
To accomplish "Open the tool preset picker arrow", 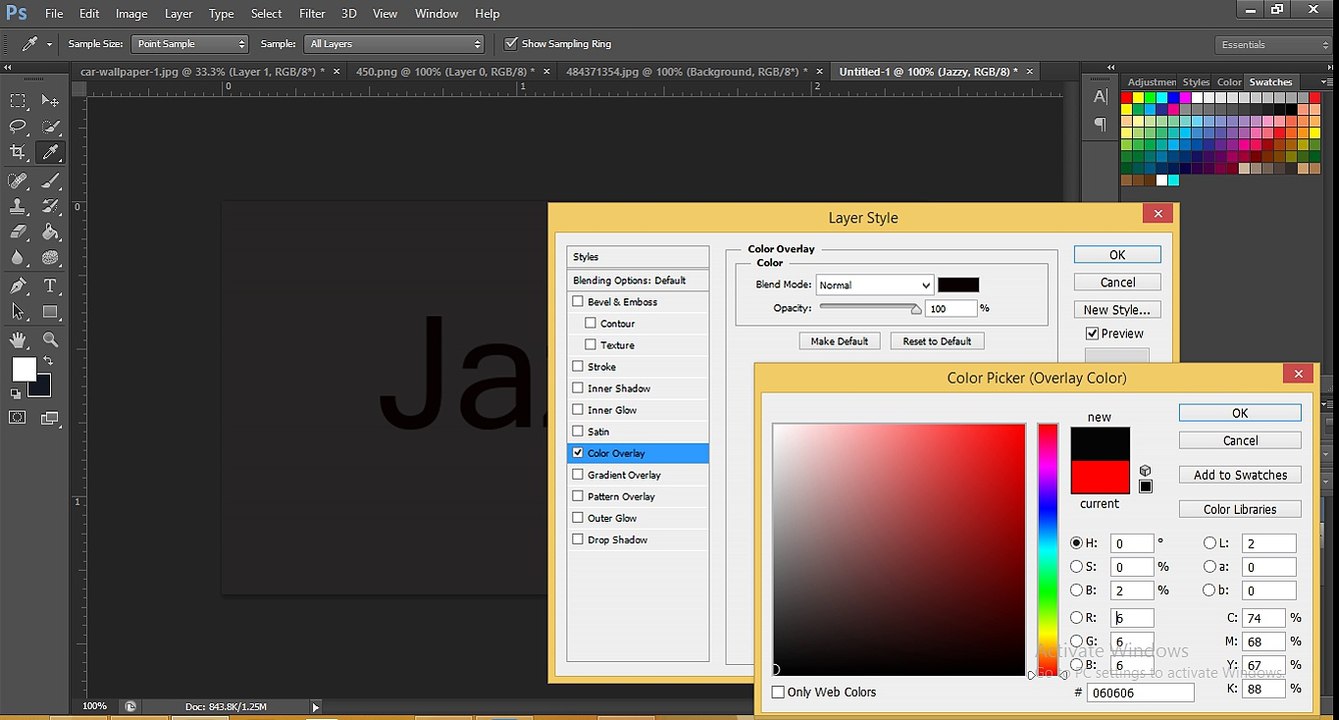I will point(49,44).
